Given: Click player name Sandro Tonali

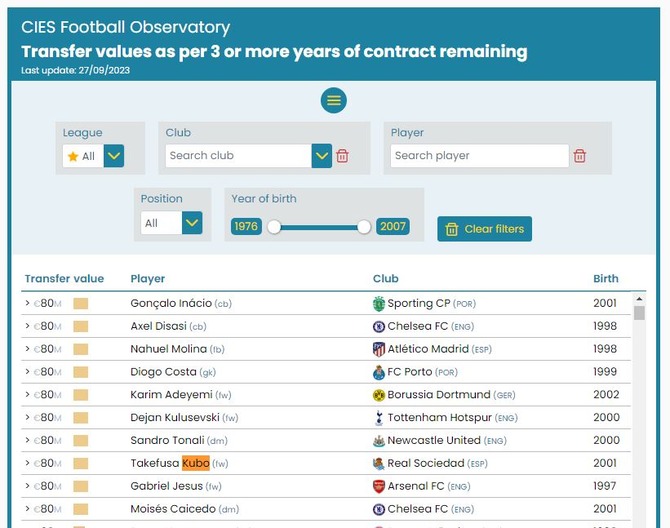Looking at the screenshot, I should point(167,440).
